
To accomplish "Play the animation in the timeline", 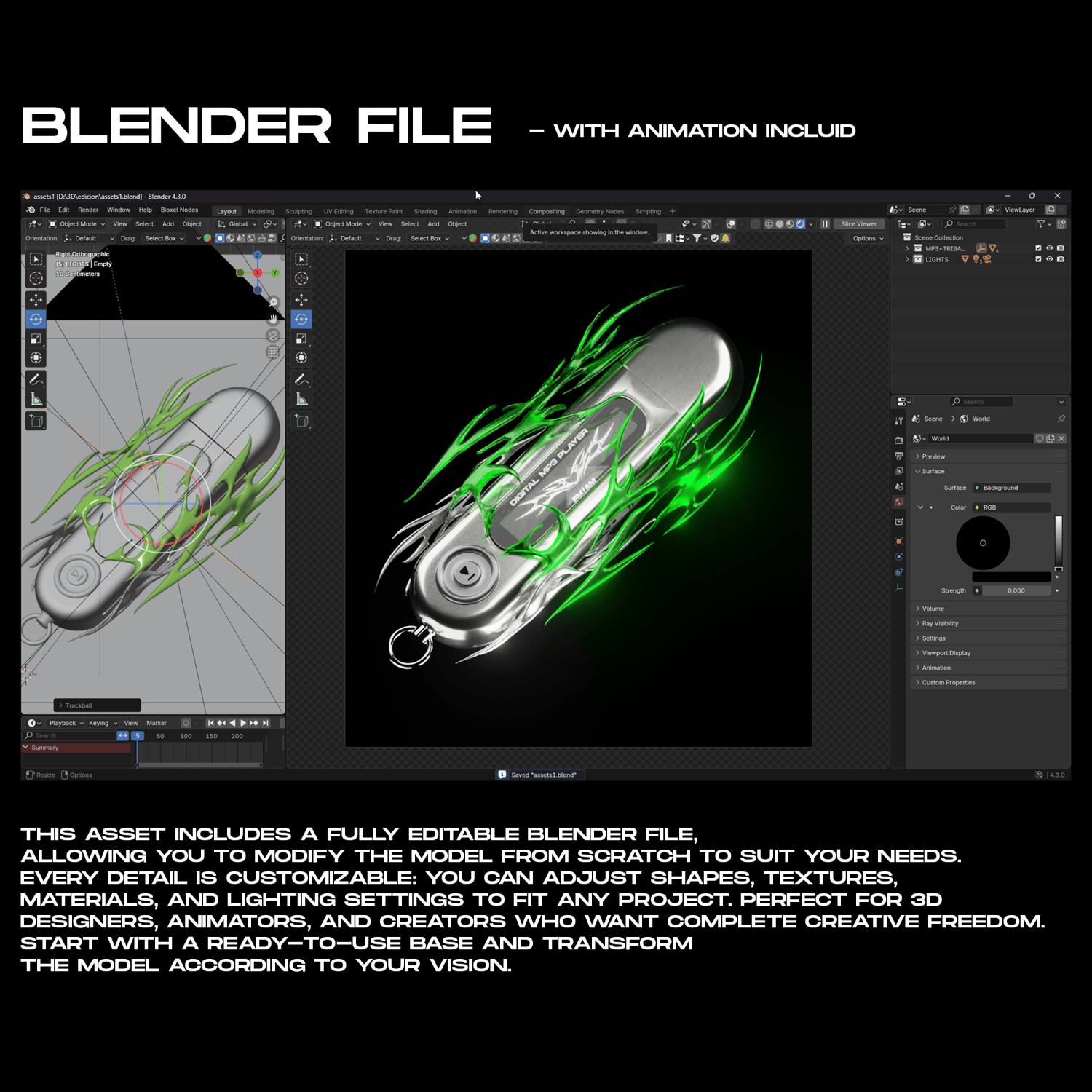I will [243, 723].
